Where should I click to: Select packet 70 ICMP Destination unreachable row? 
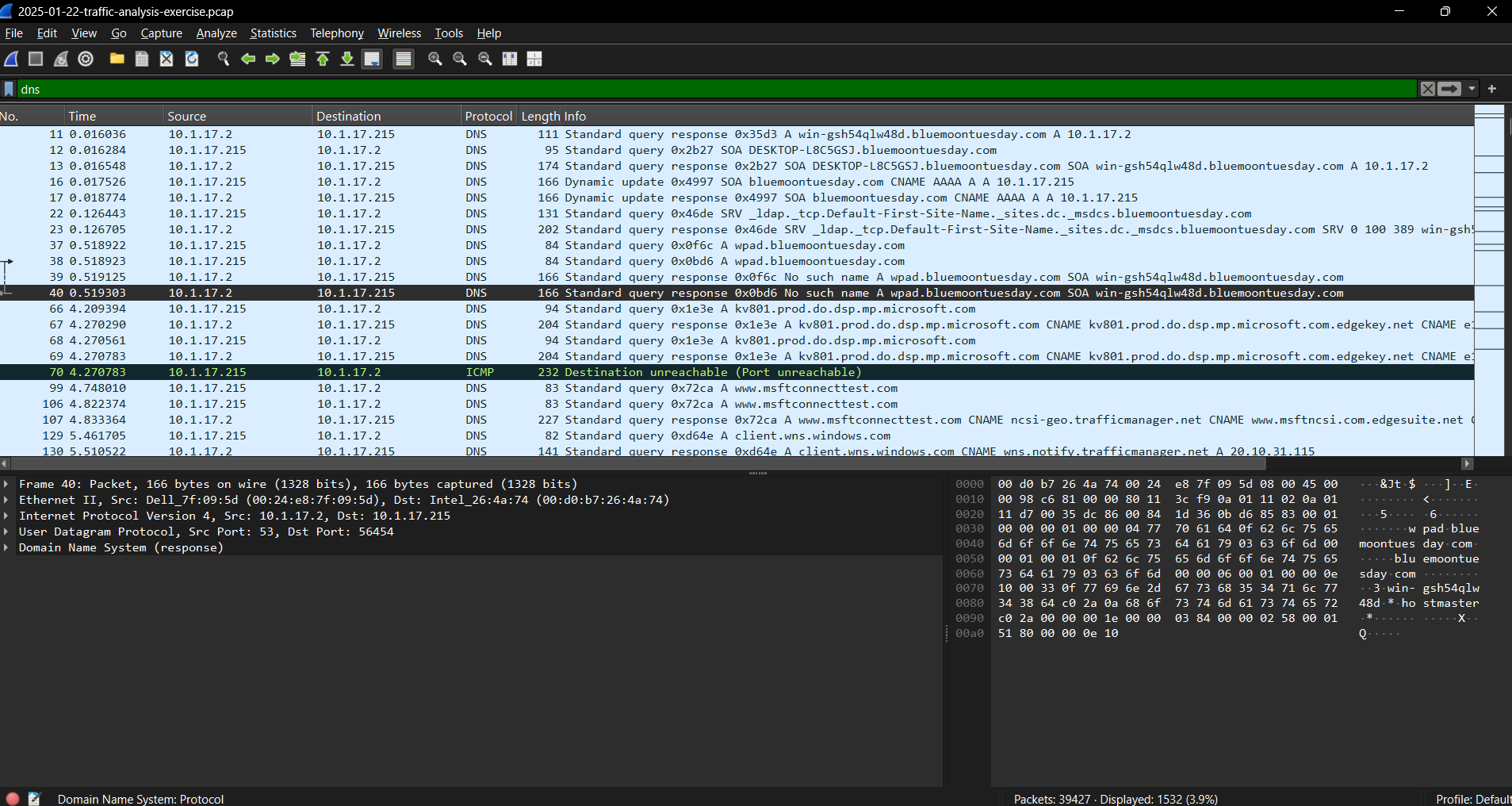[x=737, y=372]
